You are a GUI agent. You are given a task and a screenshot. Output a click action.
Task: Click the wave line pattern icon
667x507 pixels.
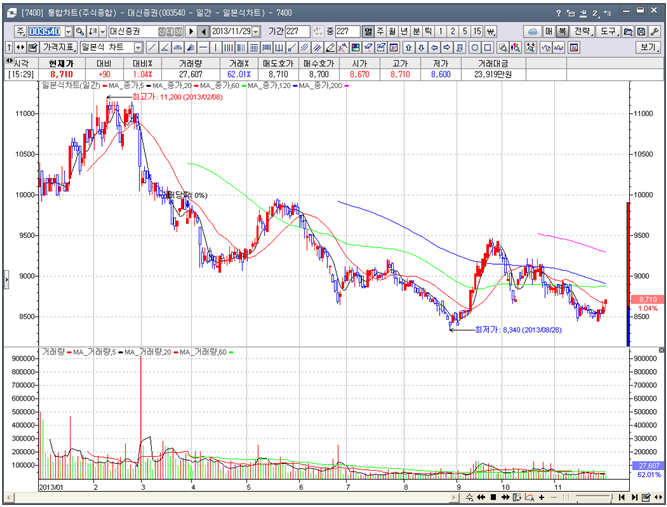pos(558,47)
